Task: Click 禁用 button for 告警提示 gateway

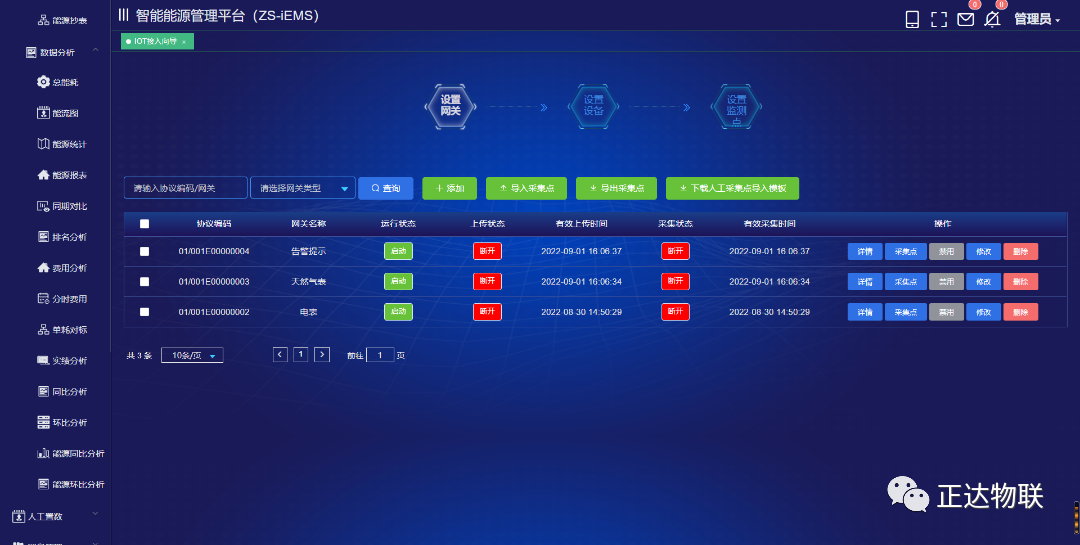Action: click(x=946, y=251)
